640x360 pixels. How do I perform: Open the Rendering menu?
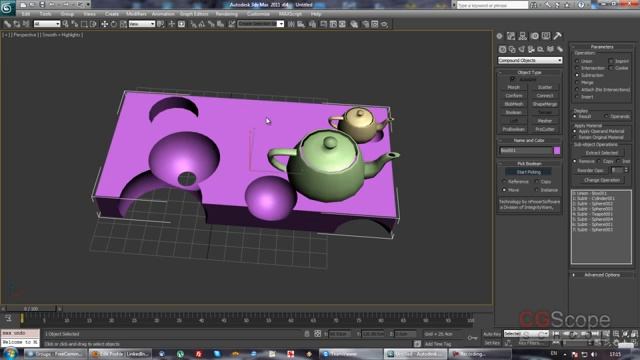click(x=227, y=14)
